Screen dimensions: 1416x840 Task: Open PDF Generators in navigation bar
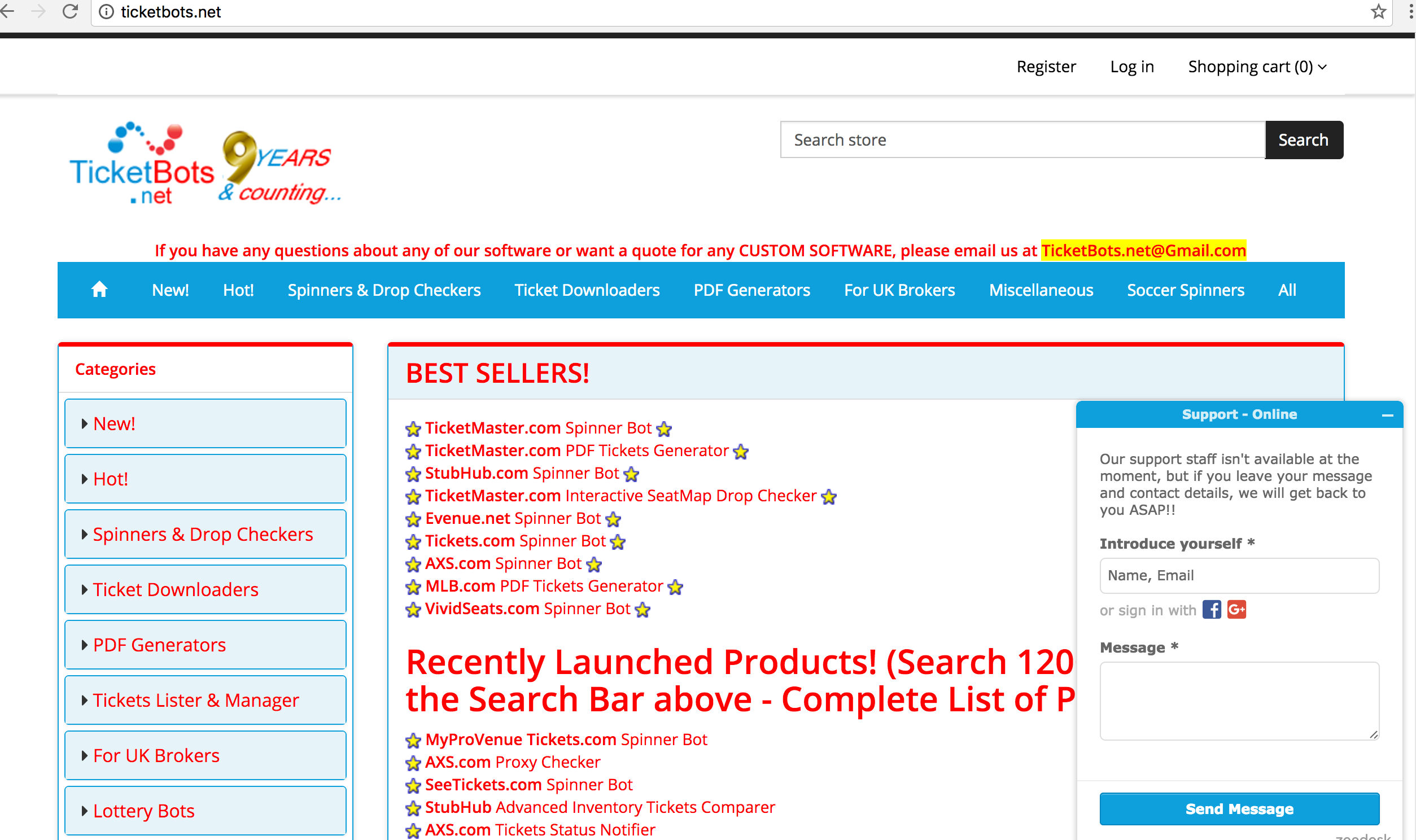tap(751, 290)
